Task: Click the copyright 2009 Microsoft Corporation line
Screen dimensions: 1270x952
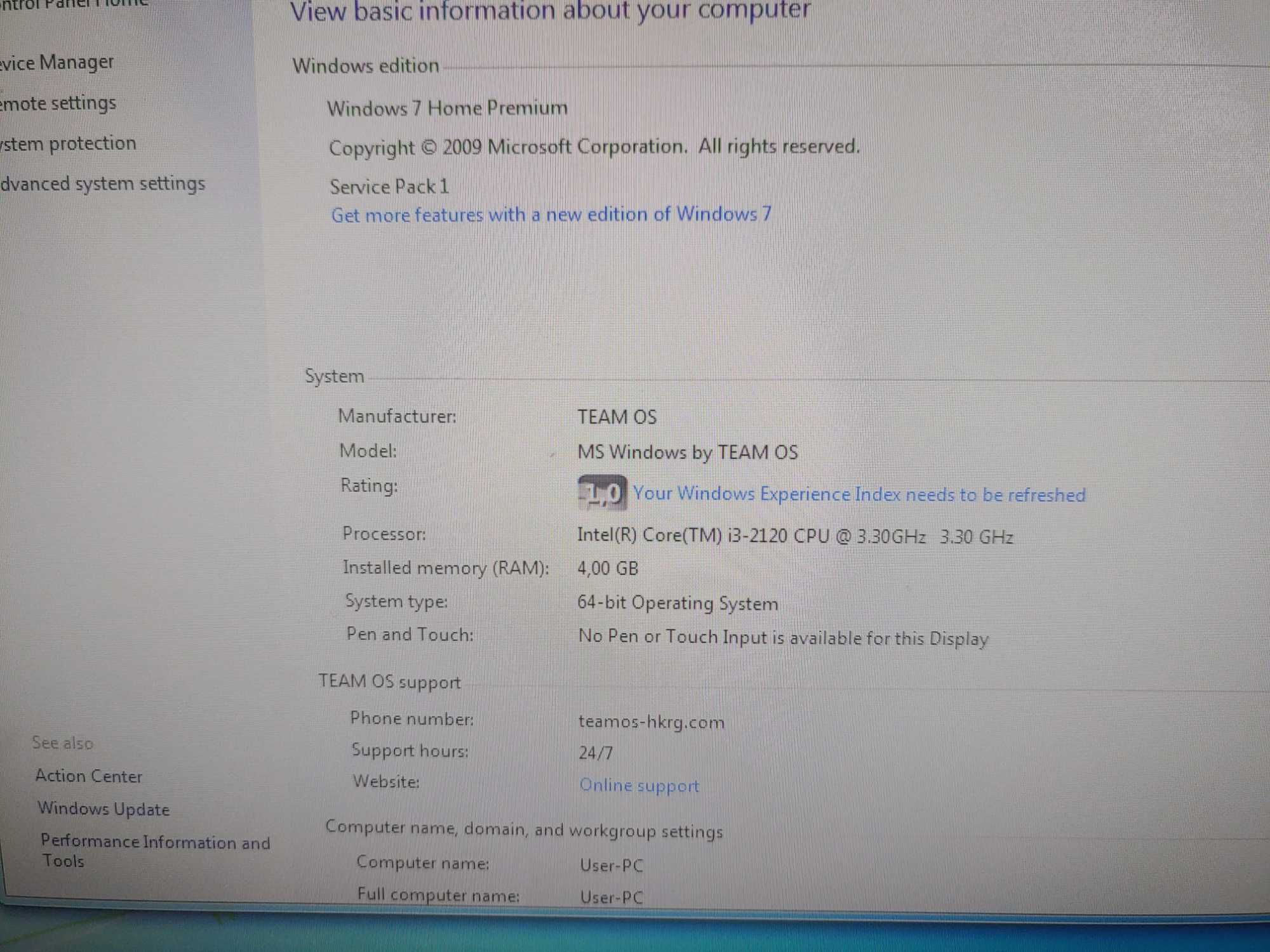Action: coord(594,147)
